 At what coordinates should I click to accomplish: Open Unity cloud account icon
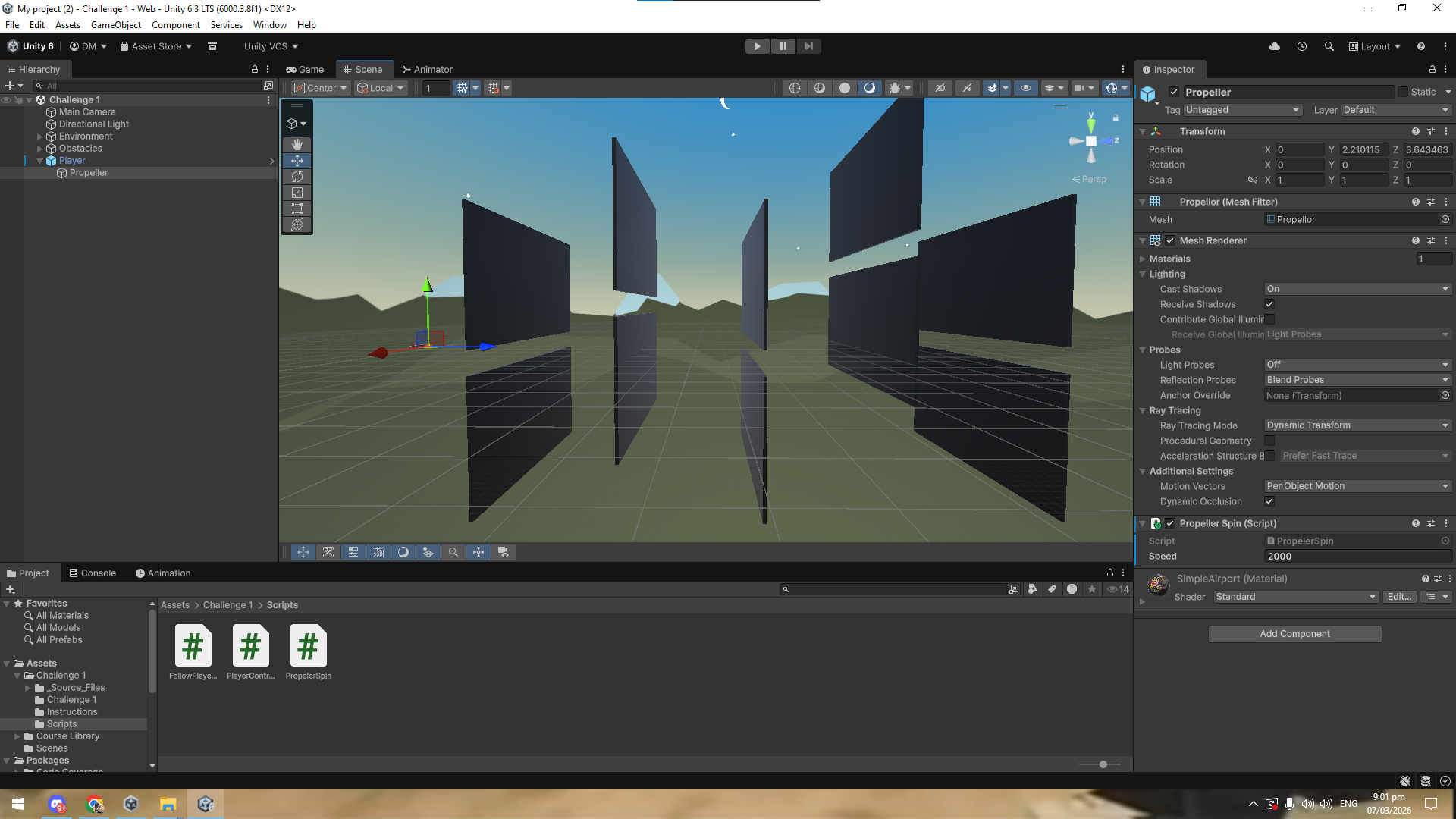(x=1275, y=46)
